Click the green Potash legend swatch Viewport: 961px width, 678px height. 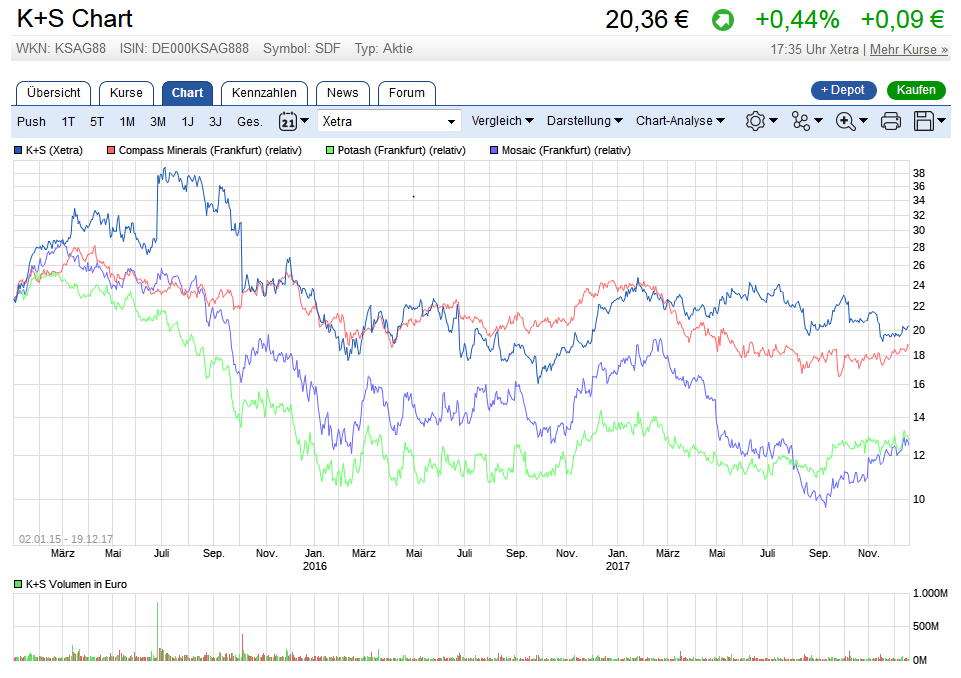tap(330, 150)
